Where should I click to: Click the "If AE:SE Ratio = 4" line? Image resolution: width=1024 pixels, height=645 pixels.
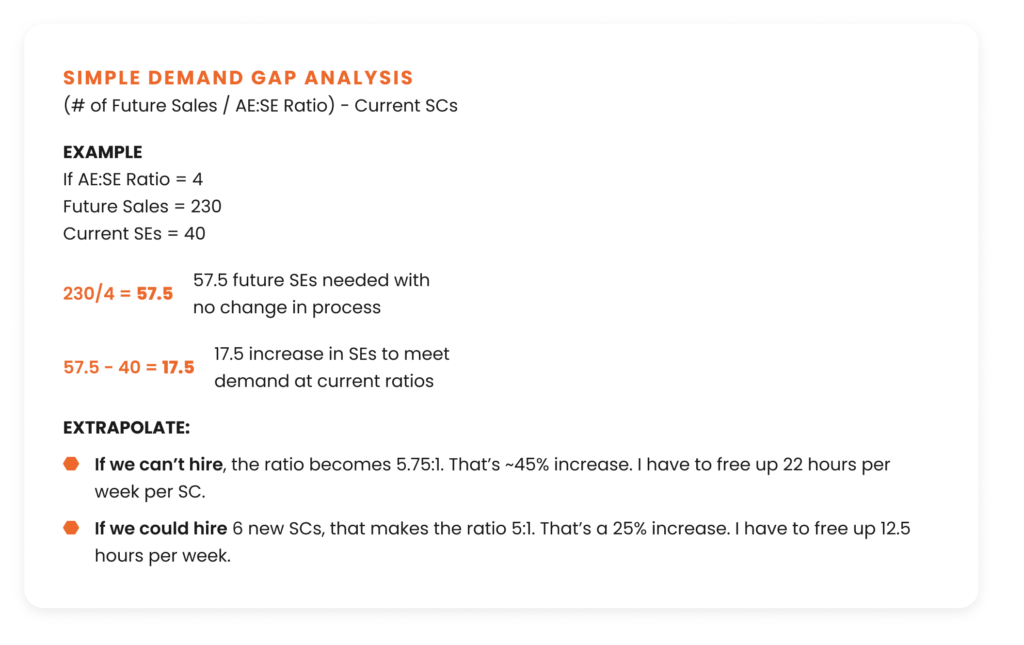pos(133,179)
